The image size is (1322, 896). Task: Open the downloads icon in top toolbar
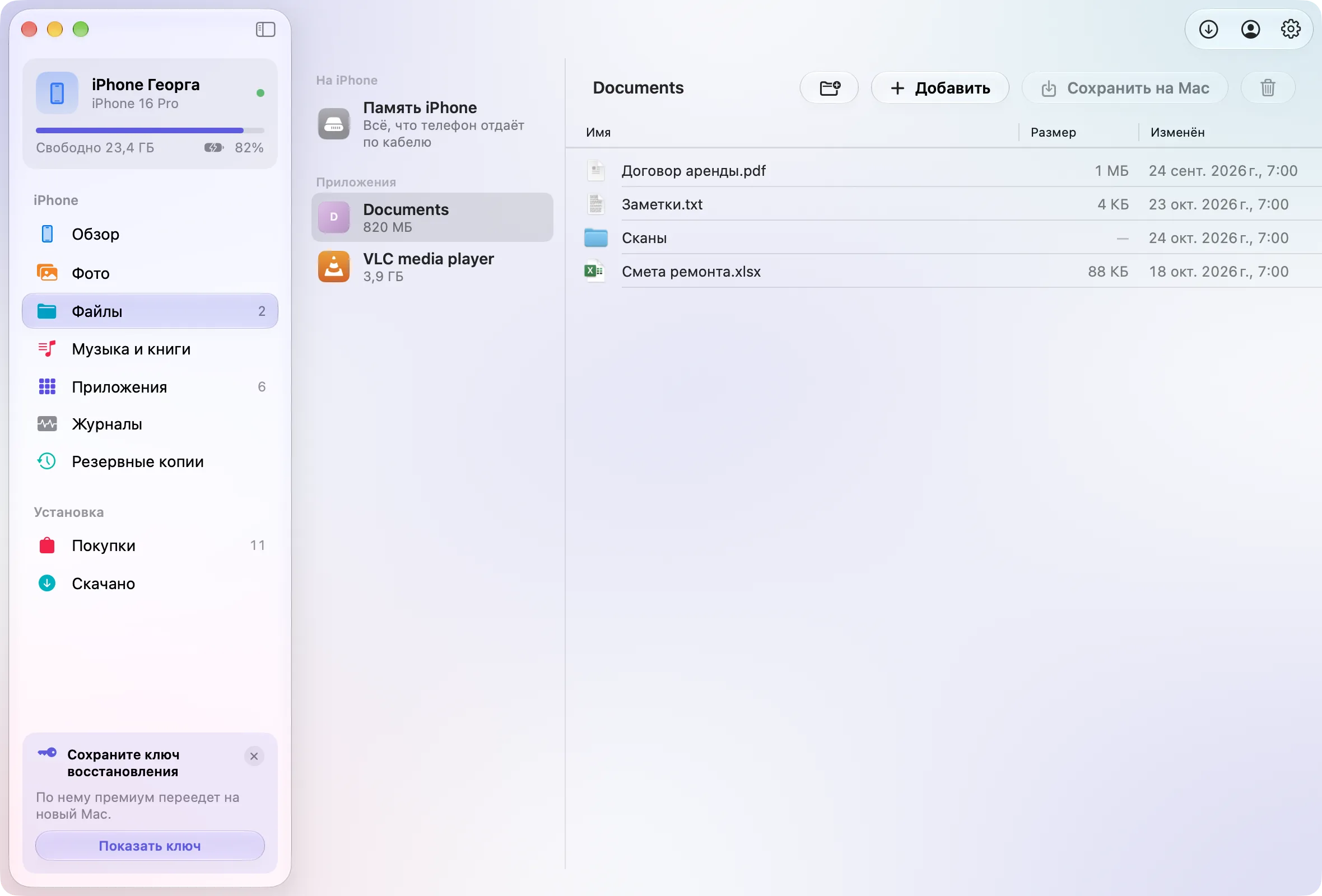[1208, 29]
